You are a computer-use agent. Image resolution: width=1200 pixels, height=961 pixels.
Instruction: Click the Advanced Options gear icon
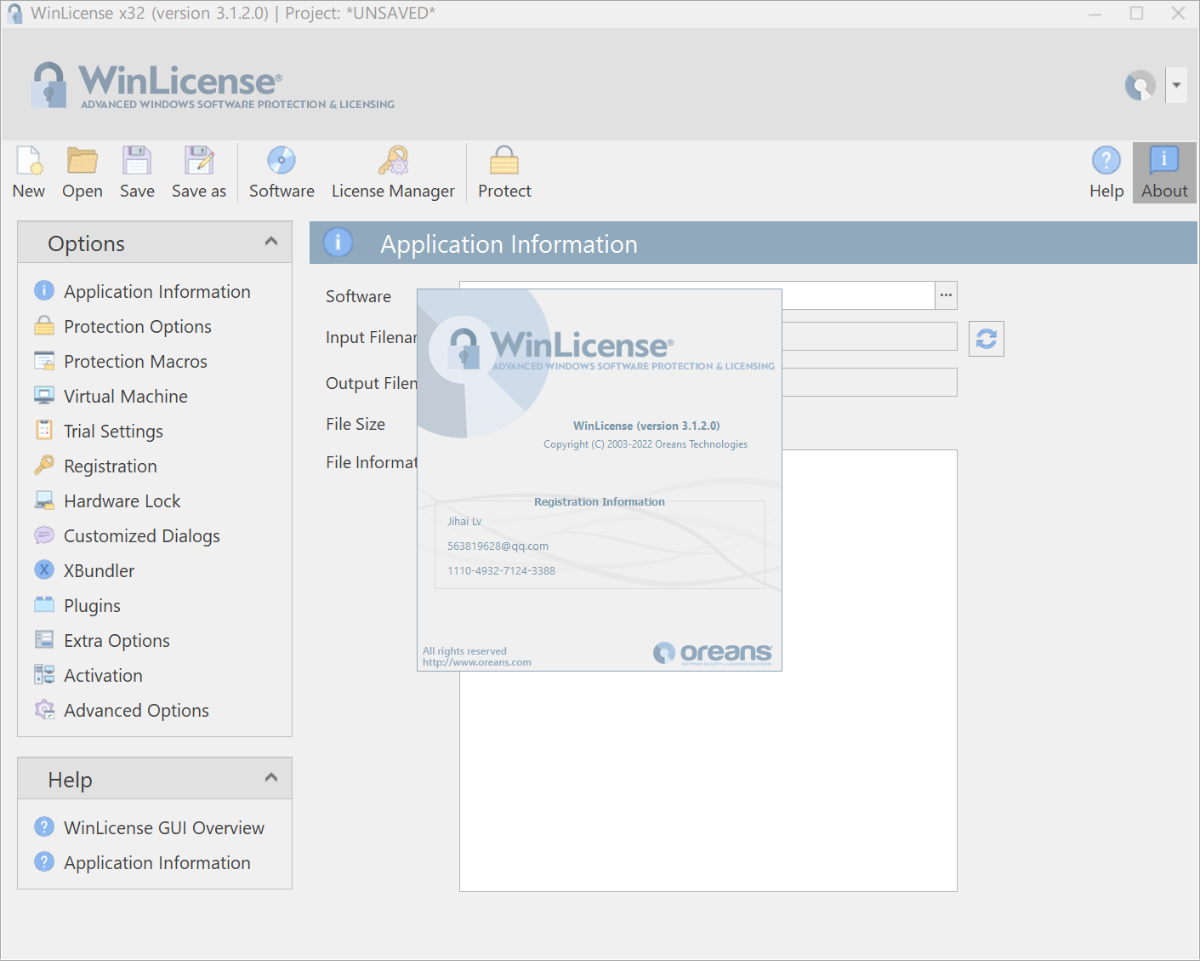pos(44,711)
